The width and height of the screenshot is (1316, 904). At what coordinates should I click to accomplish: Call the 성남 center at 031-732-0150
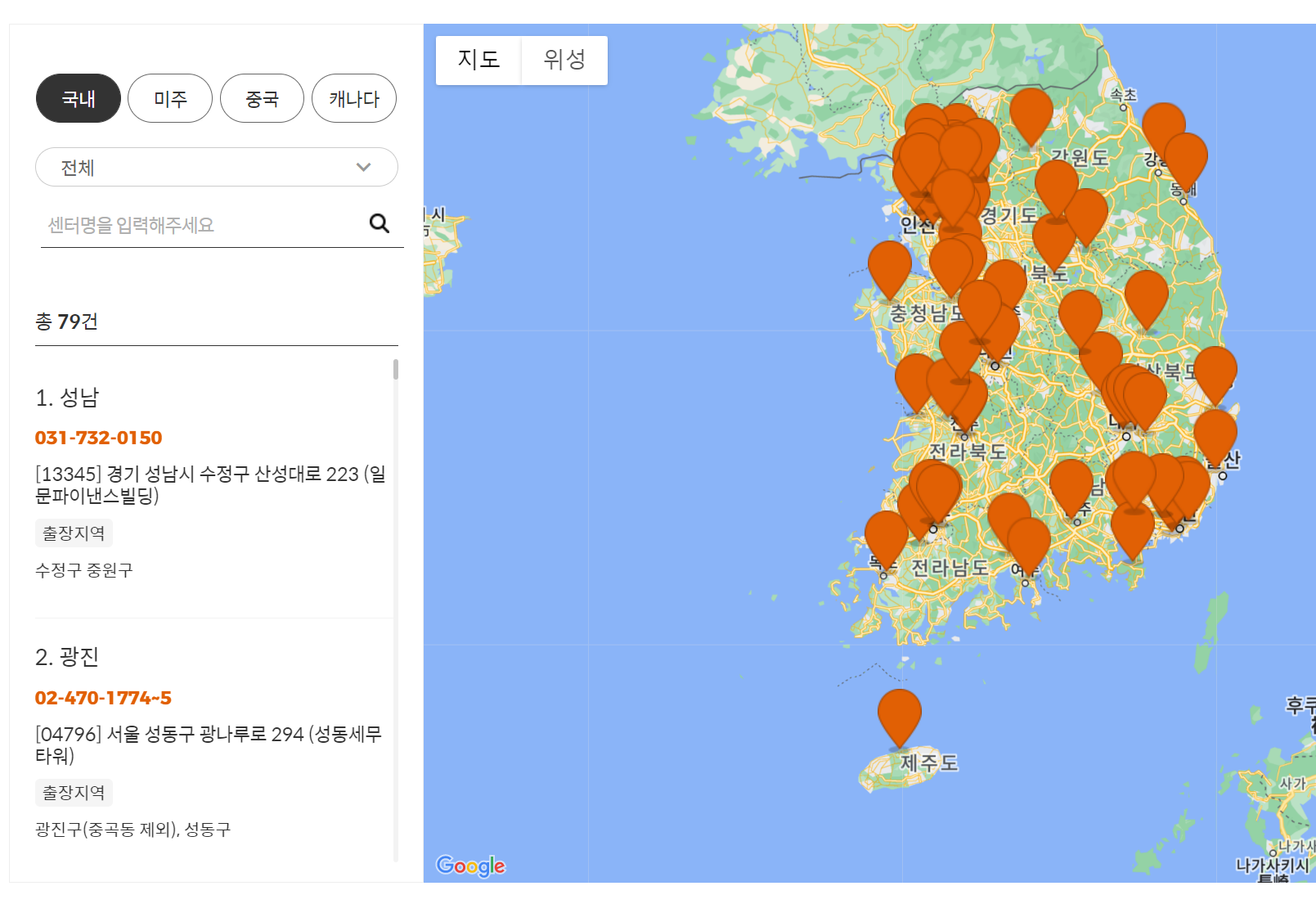click(98, 437)
